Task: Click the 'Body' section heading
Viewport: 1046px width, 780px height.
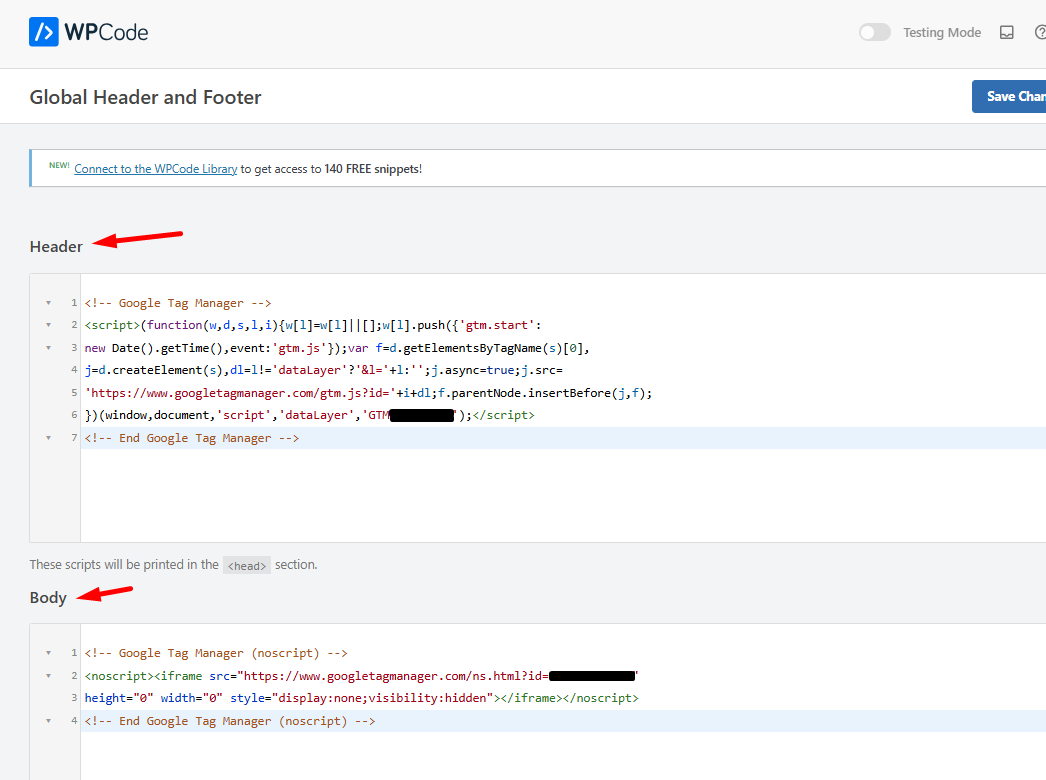Action: coord(48,597)
